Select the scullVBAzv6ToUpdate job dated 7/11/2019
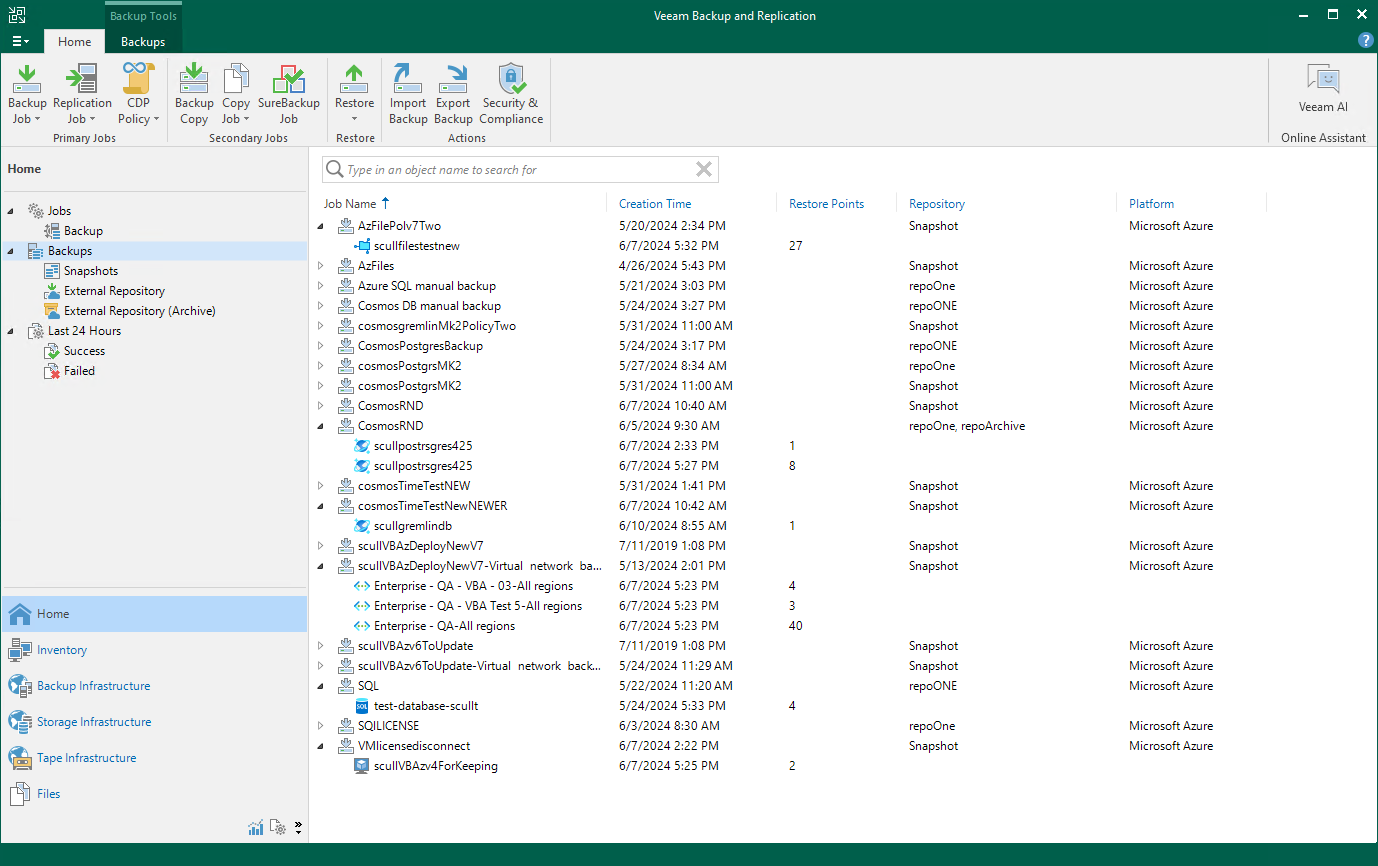This screenshot has width=1378, height=866. coord(416,646)
